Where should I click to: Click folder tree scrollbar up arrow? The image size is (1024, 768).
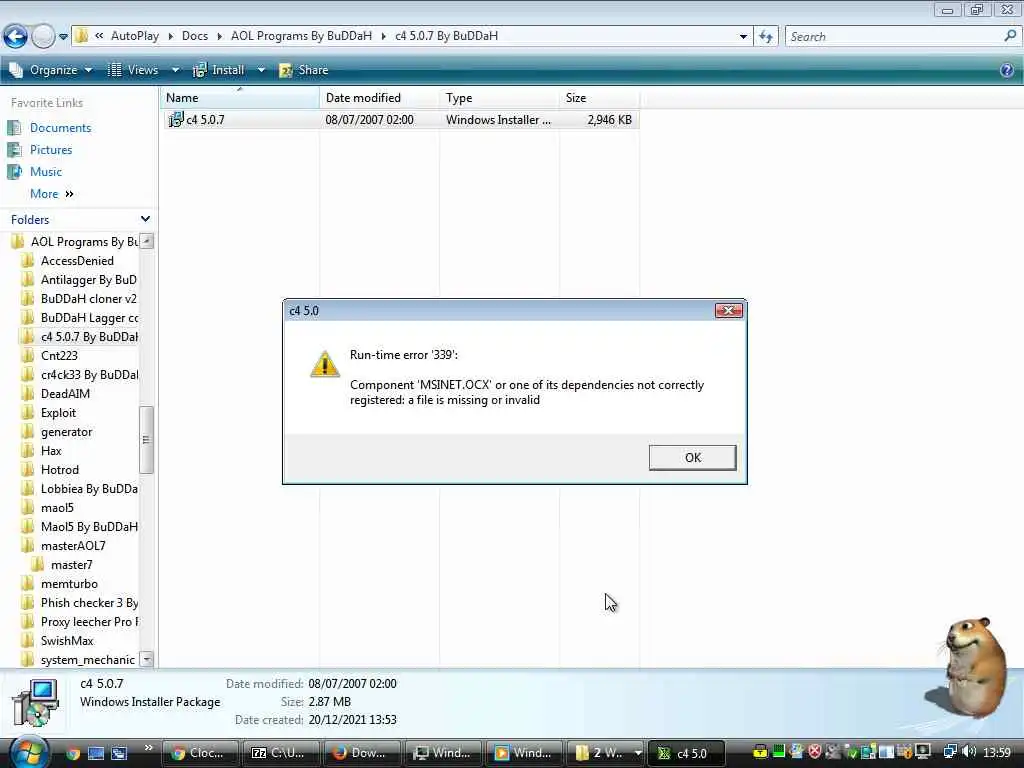147,242
